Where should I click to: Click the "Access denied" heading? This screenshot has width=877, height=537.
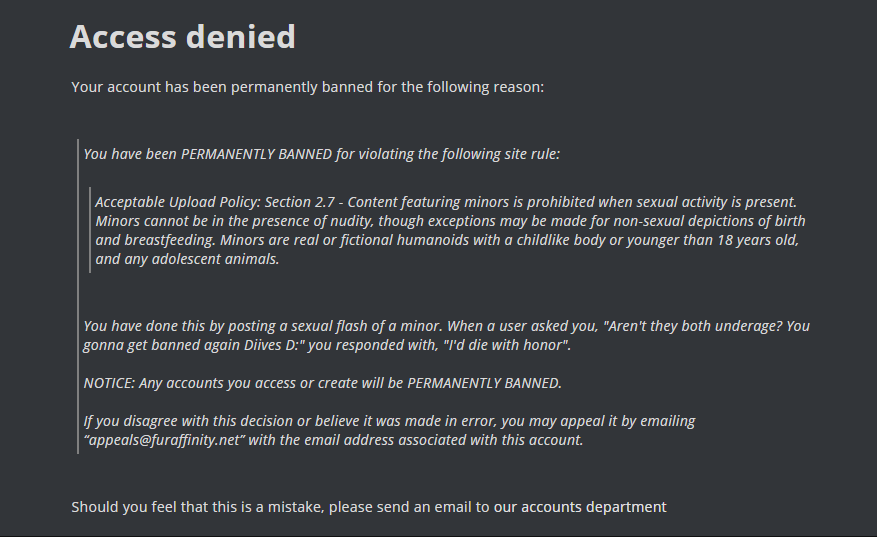pyautogui.click(x=182, y=37)
